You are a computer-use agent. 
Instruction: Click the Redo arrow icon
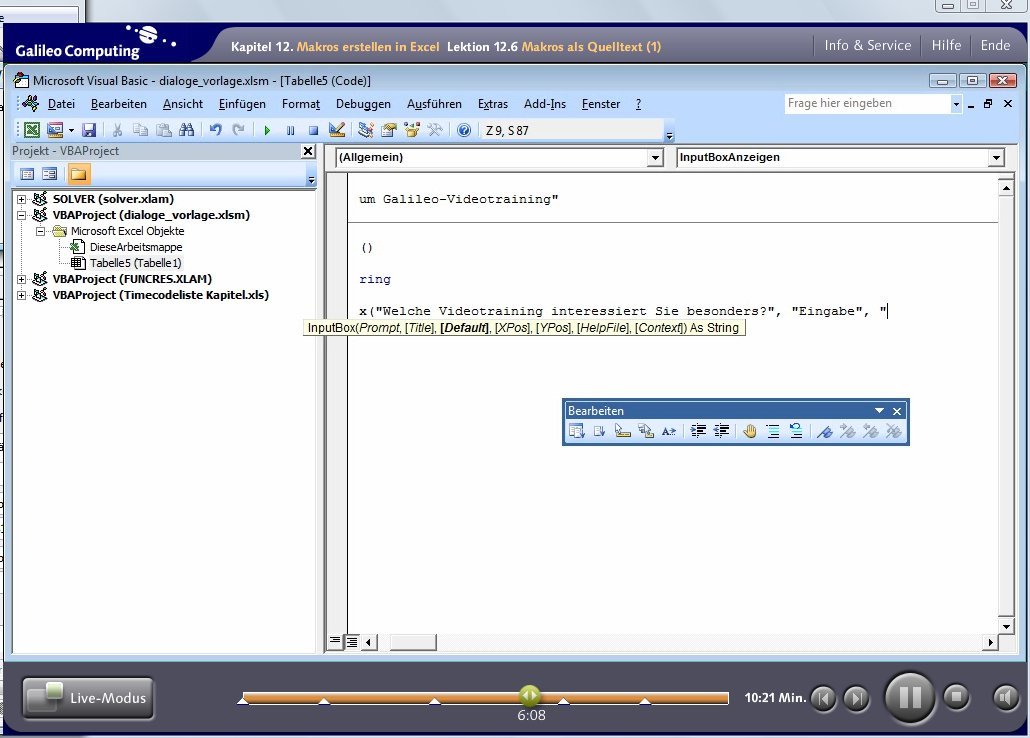(x=238, y=130)
